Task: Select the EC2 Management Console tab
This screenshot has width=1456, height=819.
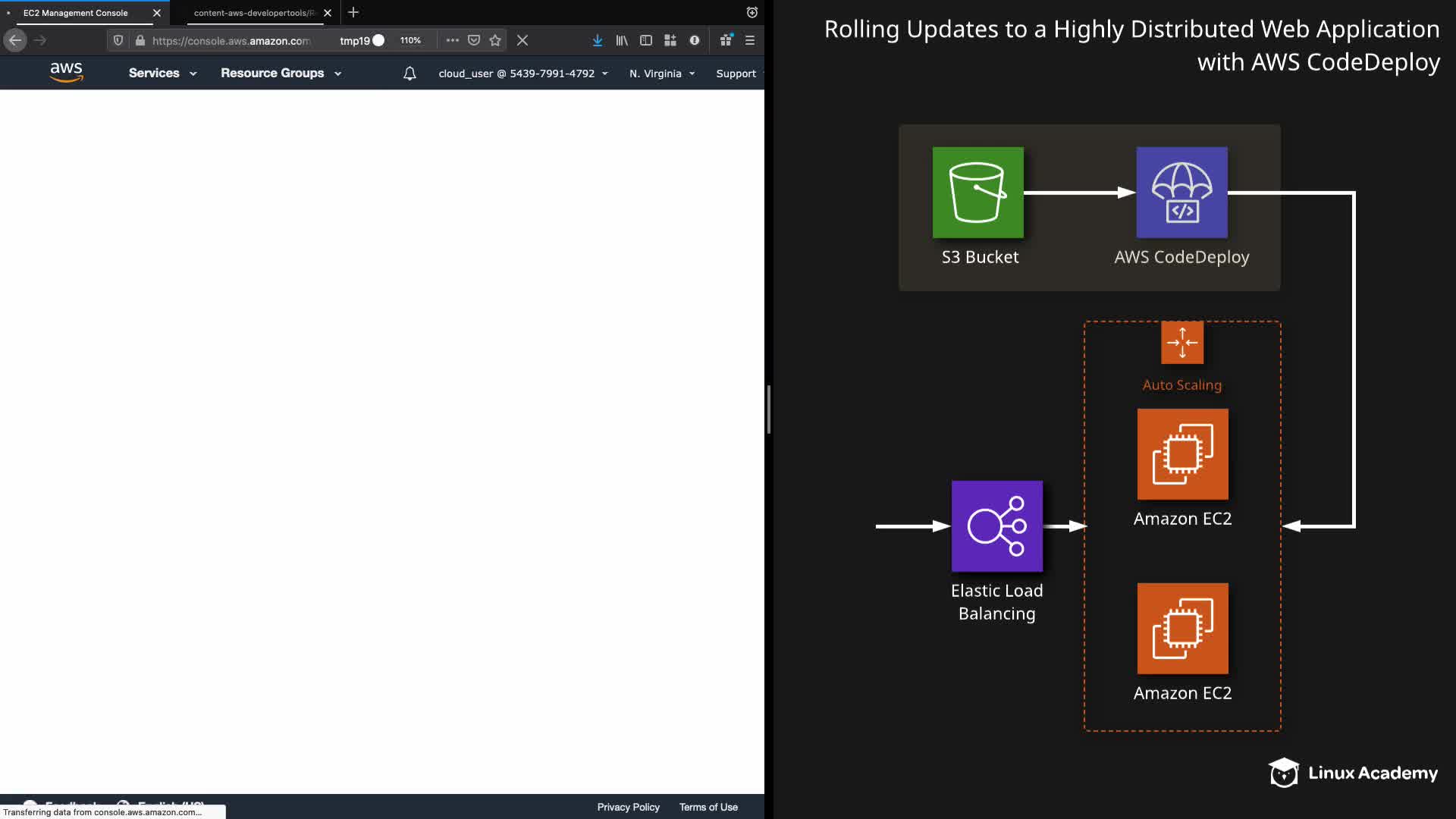Action: coord(76,13)
